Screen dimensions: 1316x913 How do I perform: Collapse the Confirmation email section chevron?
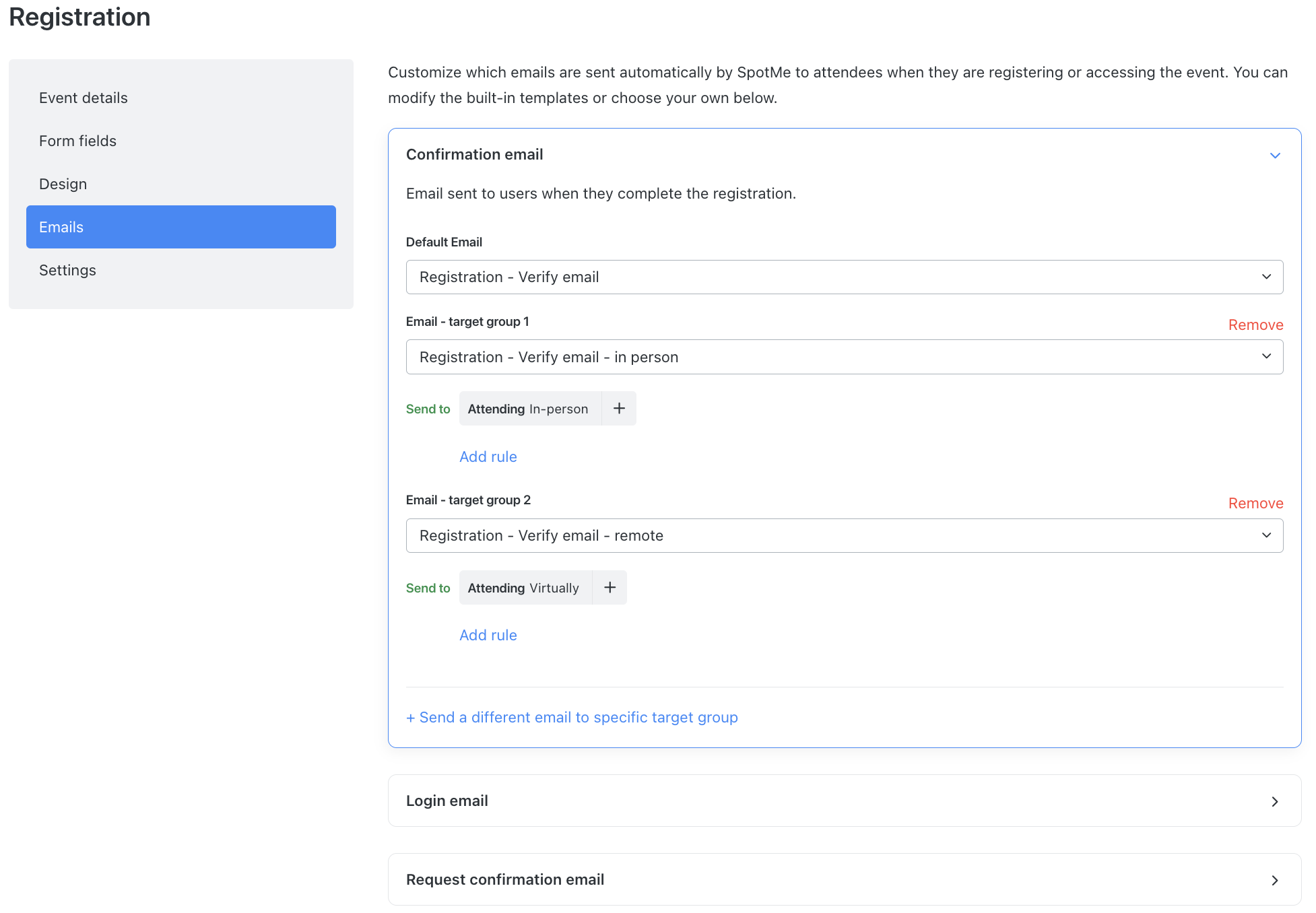[x=1275, y=156]
